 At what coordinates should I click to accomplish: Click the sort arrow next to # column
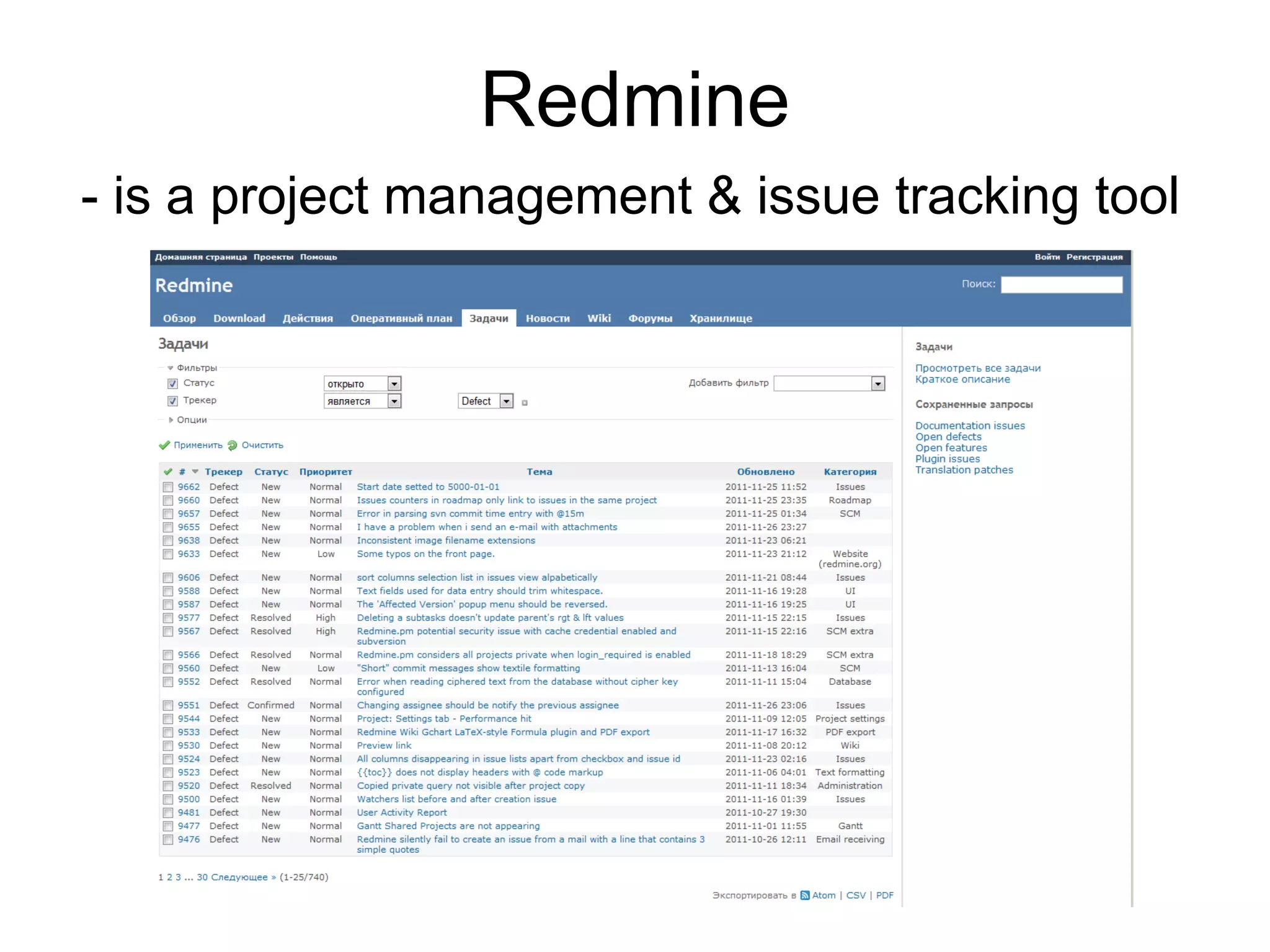point(195,472)
